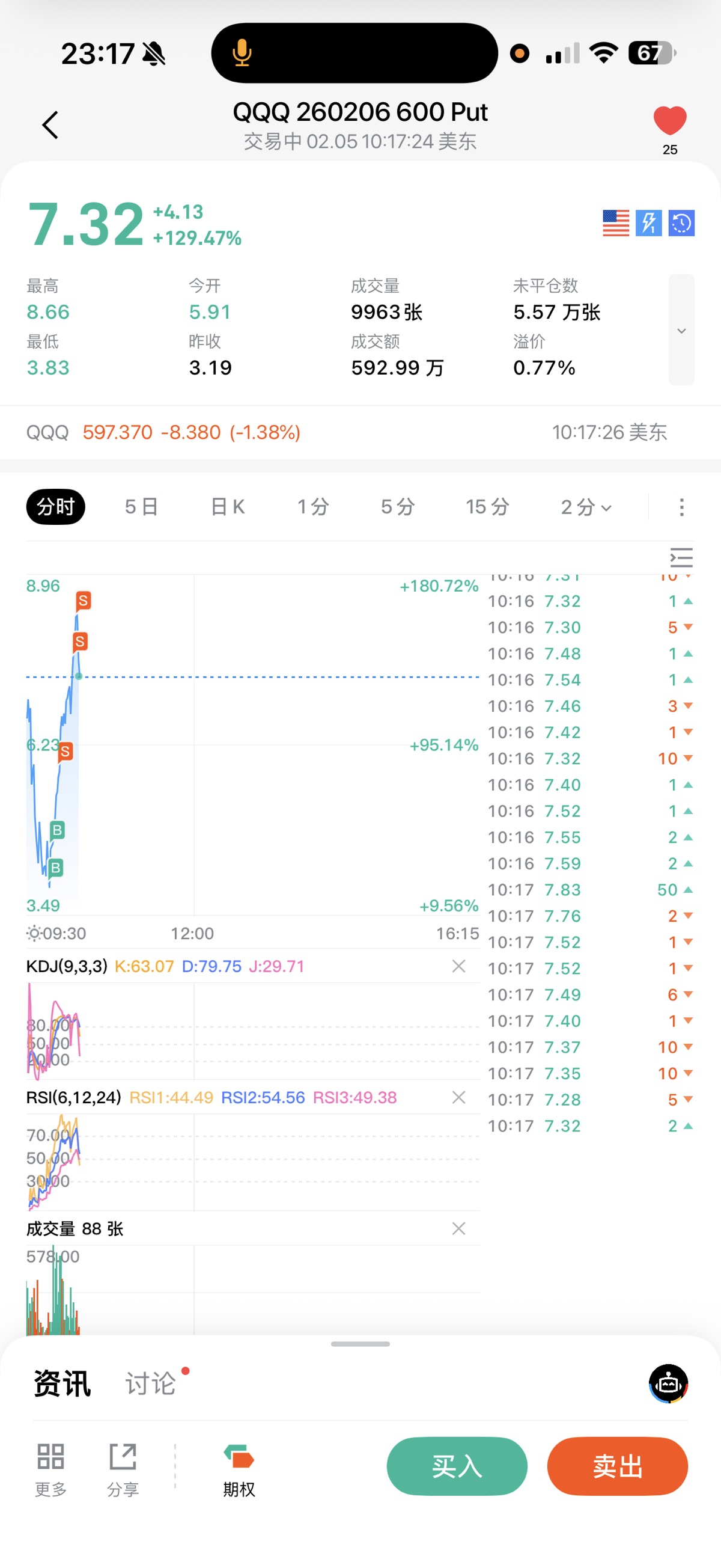Close the 成交量 volume panel

pyautogui.click(x=459, y=1229)
